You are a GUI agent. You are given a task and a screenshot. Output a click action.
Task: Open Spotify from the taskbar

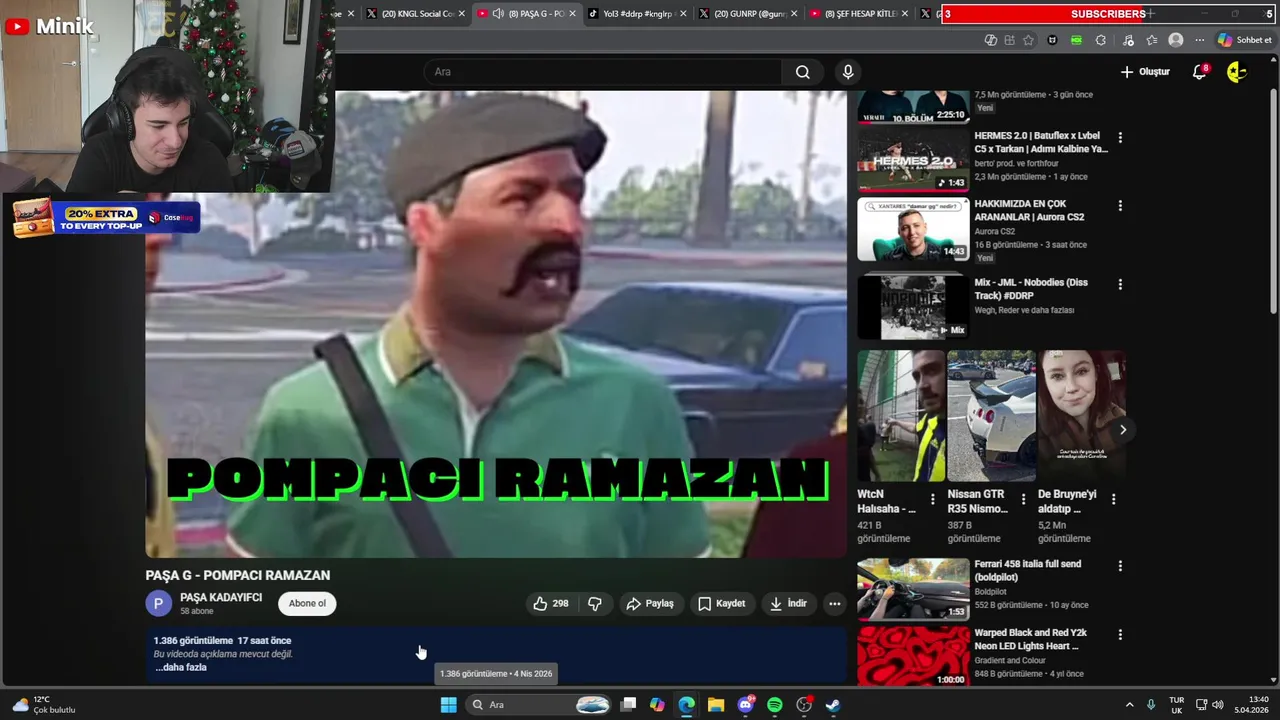click(775, 705)
